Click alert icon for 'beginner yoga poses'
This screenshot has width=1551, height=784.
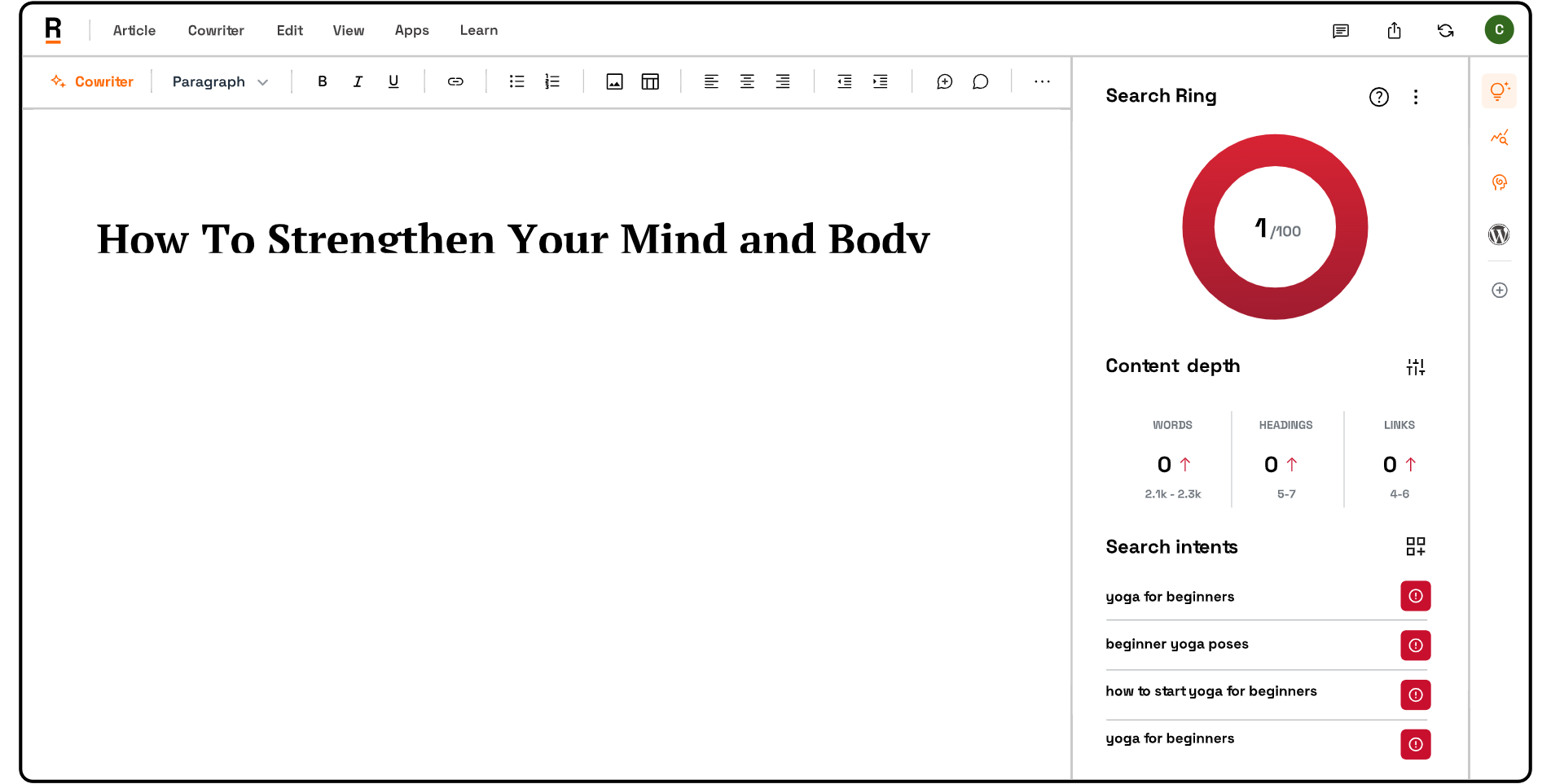click(x=1416, y=646)
